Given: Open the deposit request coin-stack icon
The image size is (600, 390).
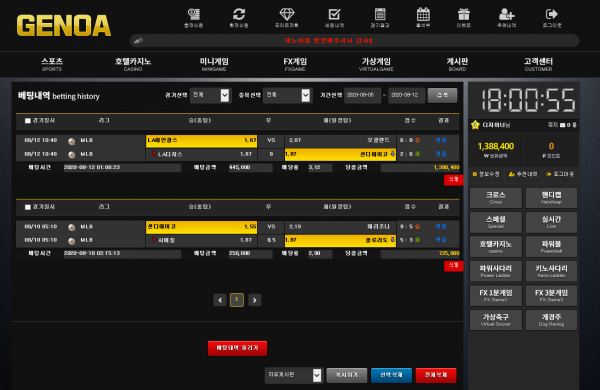Looking at the screenshot, I should pos(194,15).
